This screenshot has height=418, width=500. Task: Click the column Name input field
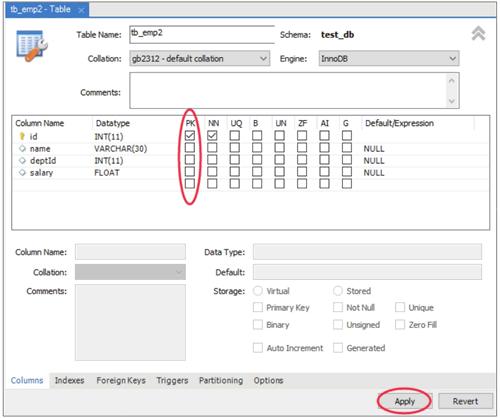(x=130, y=252)
